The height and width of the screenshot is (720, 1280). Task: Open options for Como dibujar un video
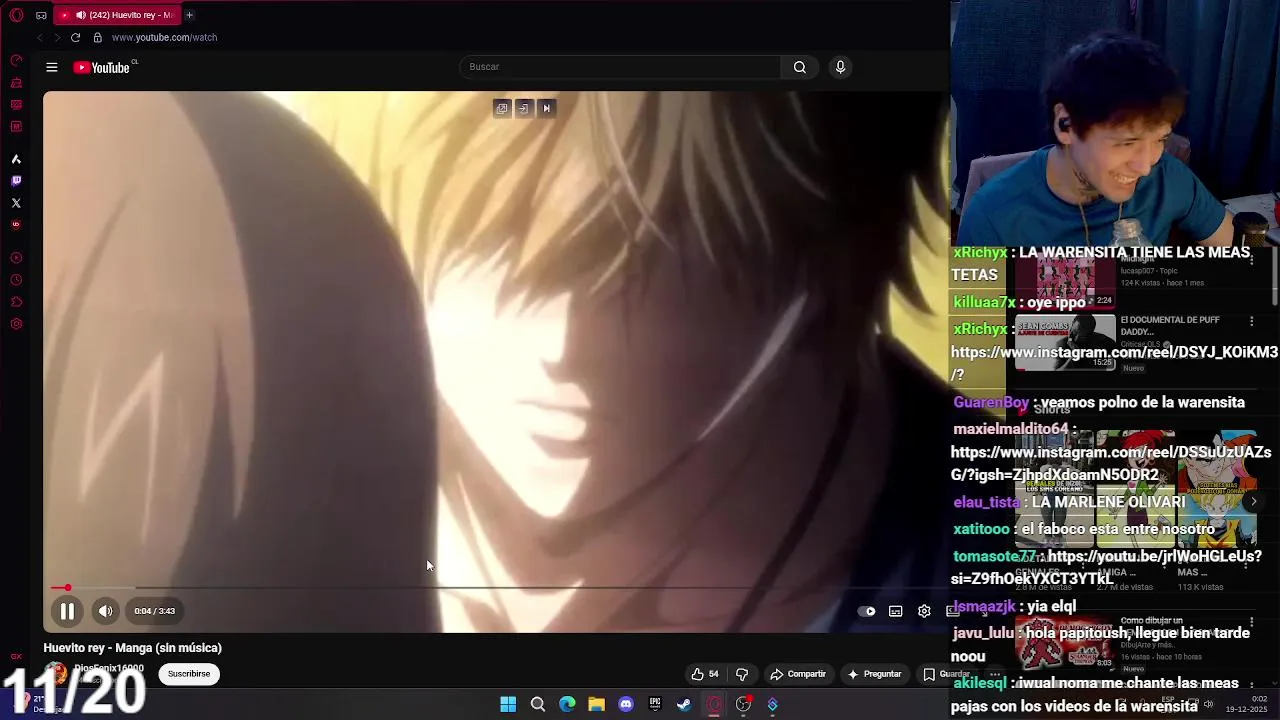pyautogui.click(x=1251, y=622)
